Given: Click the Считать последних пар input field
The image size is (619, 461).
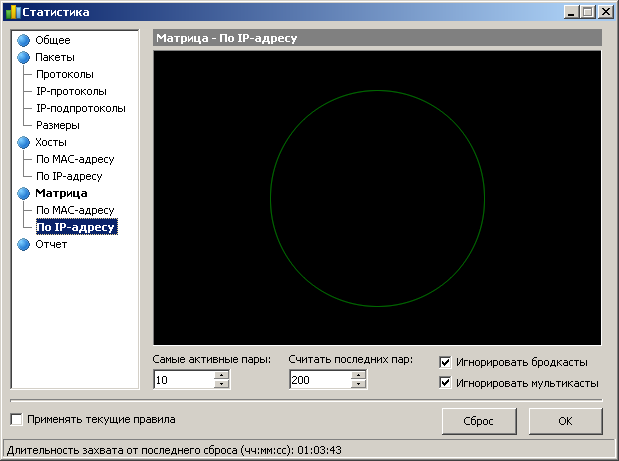Looking at the screenshot, I should (x=320, y=380).
